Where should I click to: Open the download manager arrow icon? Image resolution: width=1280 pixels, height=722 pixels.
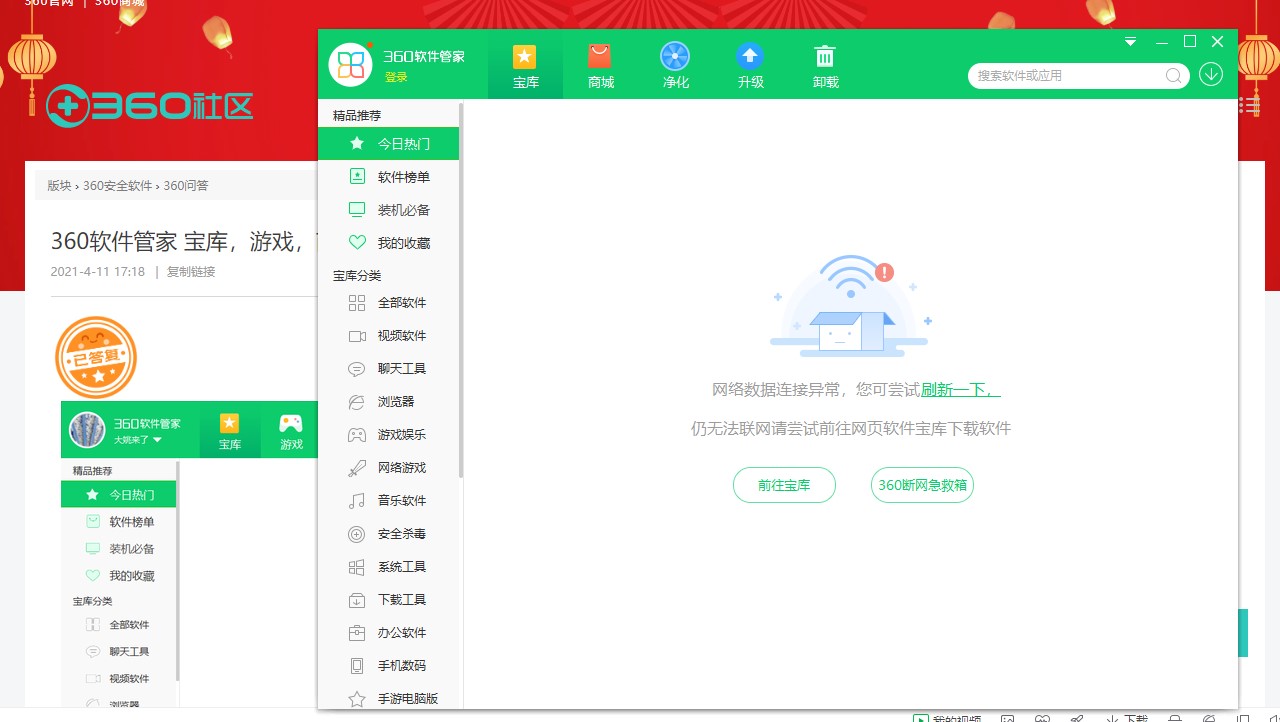point(1211,74)
